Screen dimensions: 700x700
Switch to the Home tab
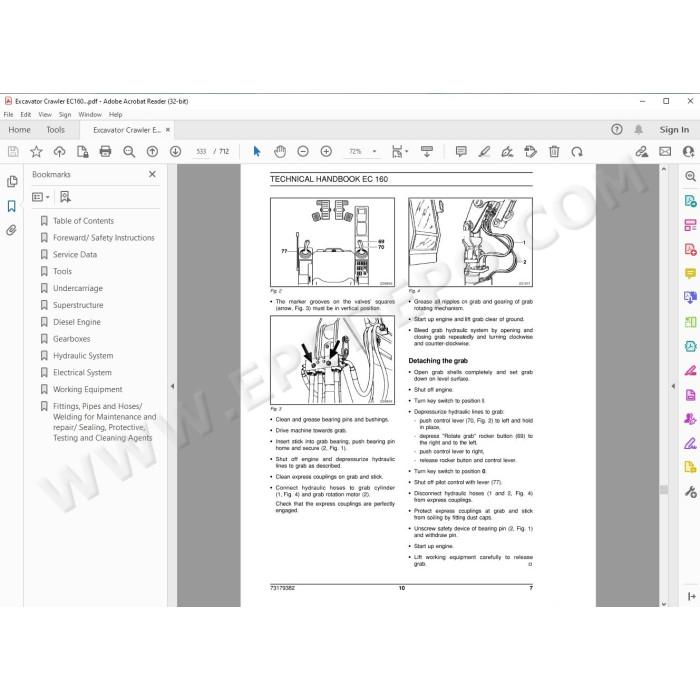pos(19,130)
